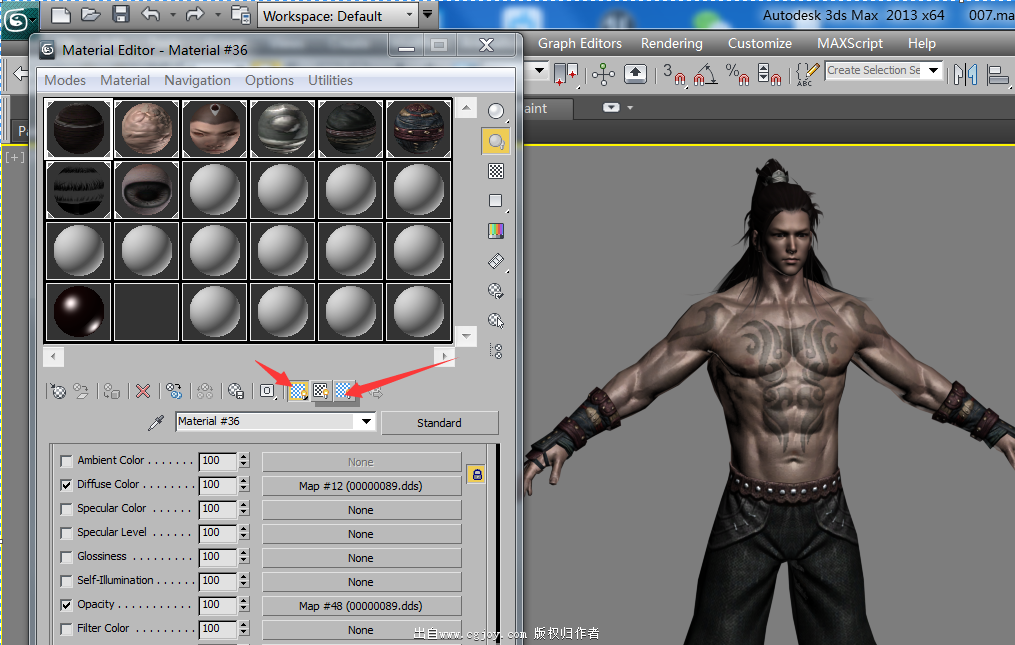Click Assign Material to Selection icon
The height and width of the screenshot is (645, 1015).
pyautogui.click(x=111, y=391)
